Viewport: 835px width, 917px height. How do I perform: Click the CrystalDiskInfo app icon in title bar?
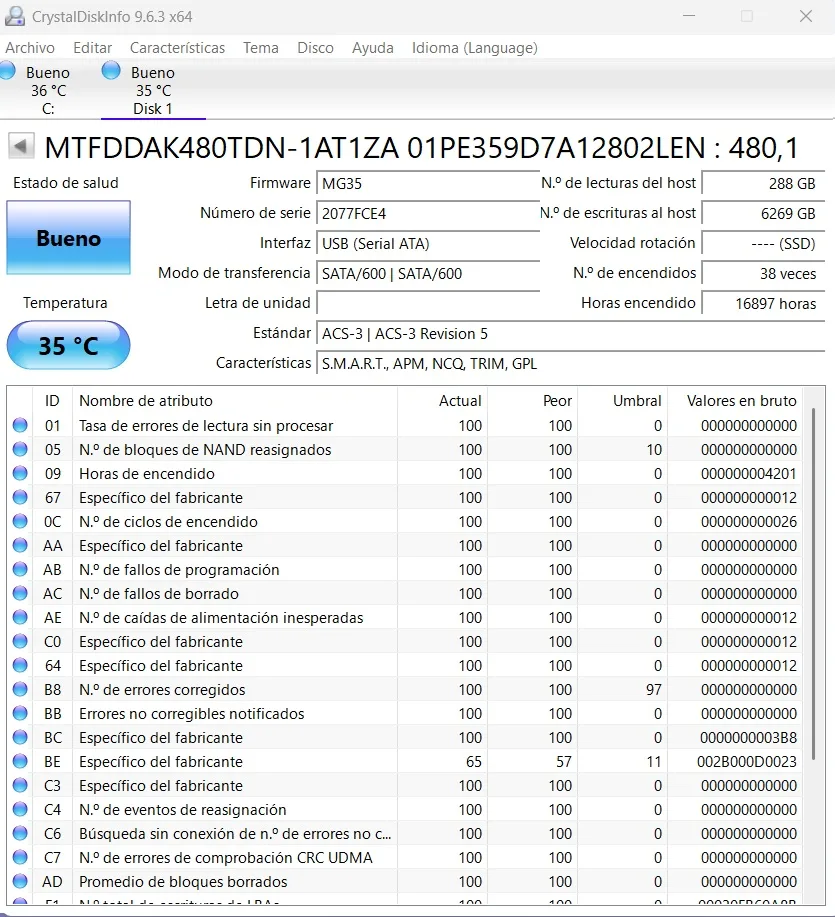click(x=15, y=16)
